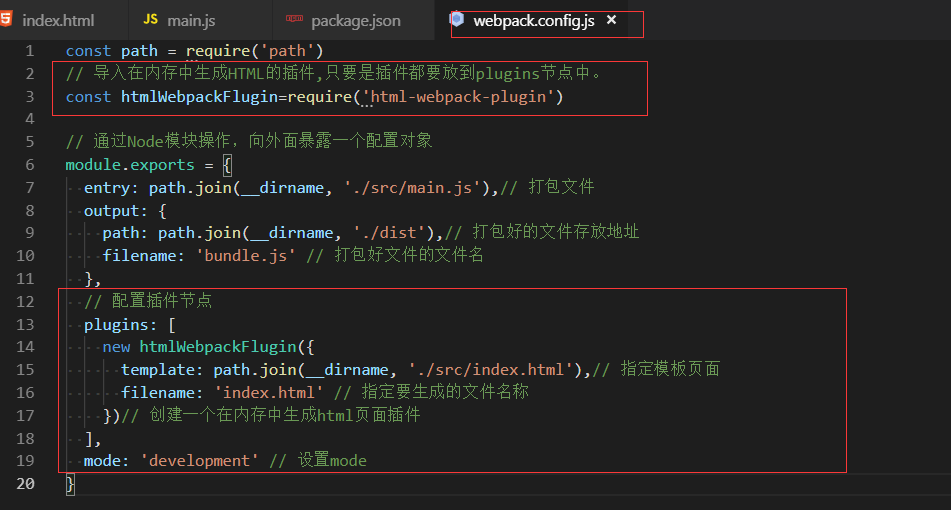
Task: Open the main.js tab
Action: [x=191, y=21]
